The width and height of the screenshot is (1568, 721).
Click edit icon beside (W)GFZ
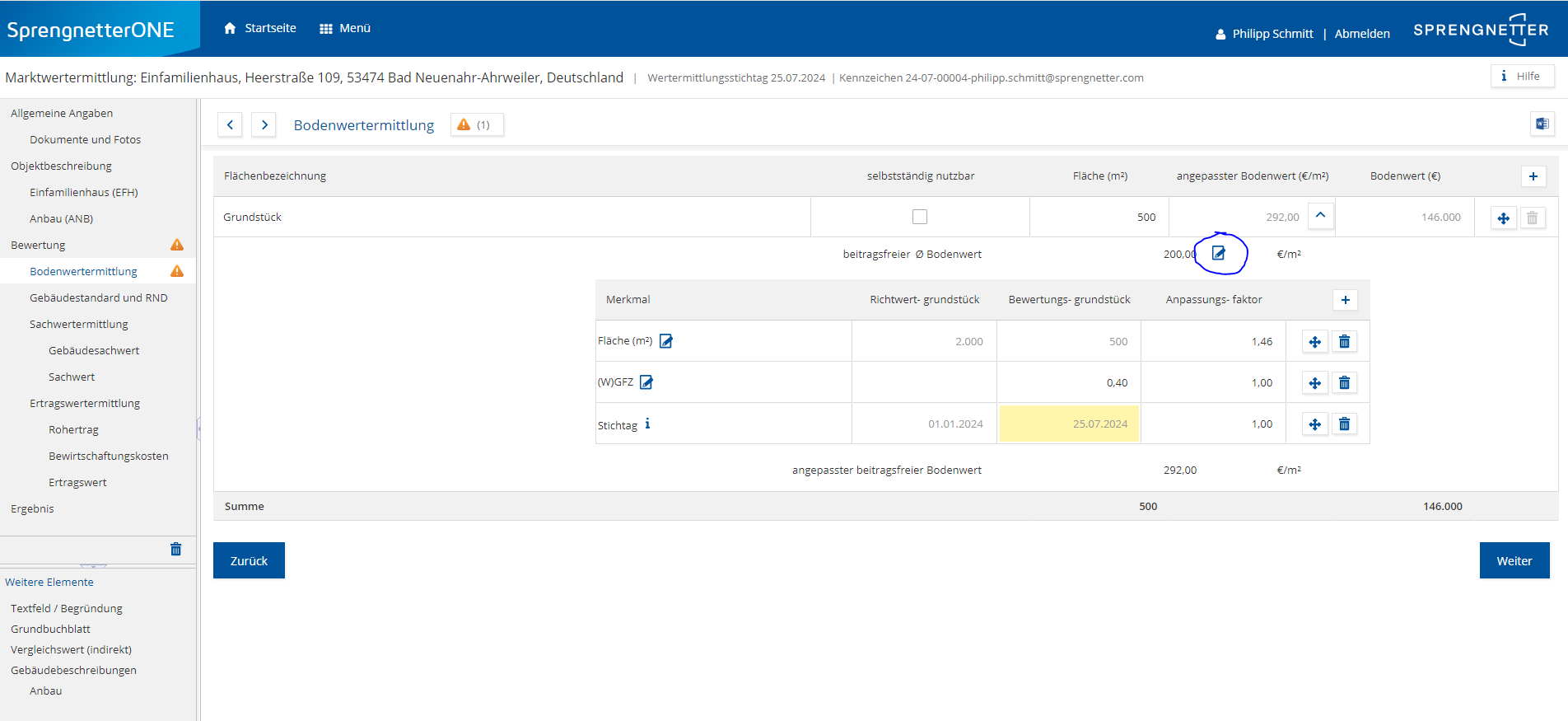[x=646, y=382]
